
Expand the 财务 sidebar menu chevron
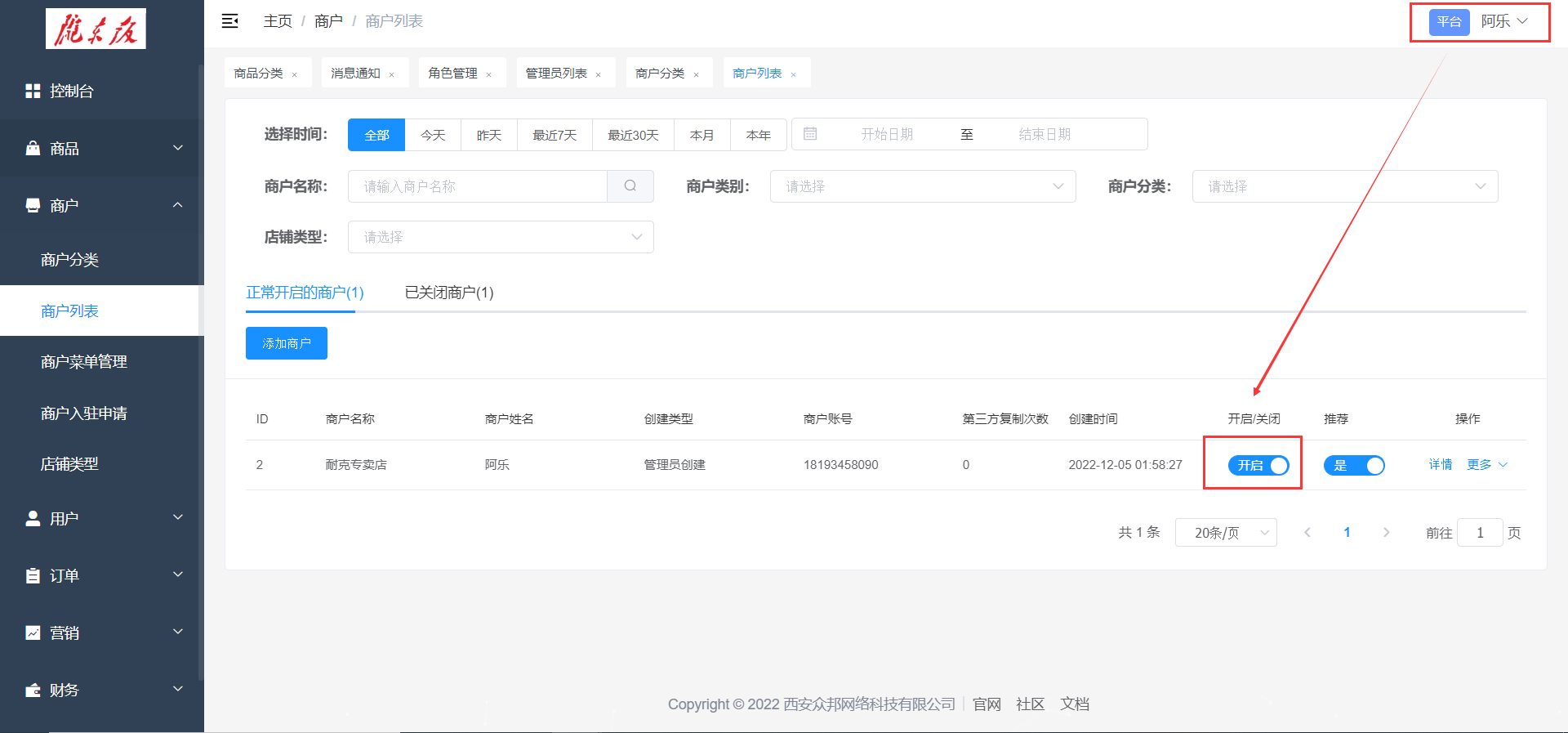[178, 690]
